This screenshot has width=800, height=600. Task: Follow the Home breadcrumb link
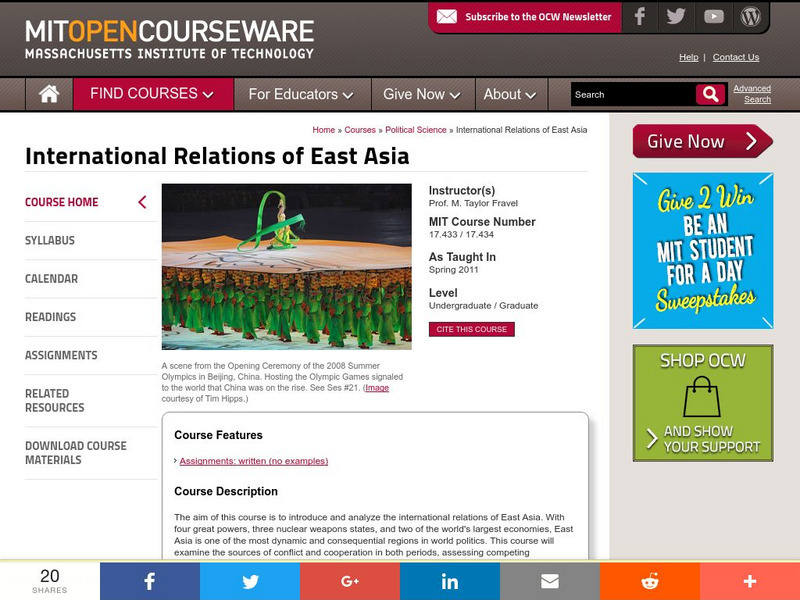click(x=323, y=130)
